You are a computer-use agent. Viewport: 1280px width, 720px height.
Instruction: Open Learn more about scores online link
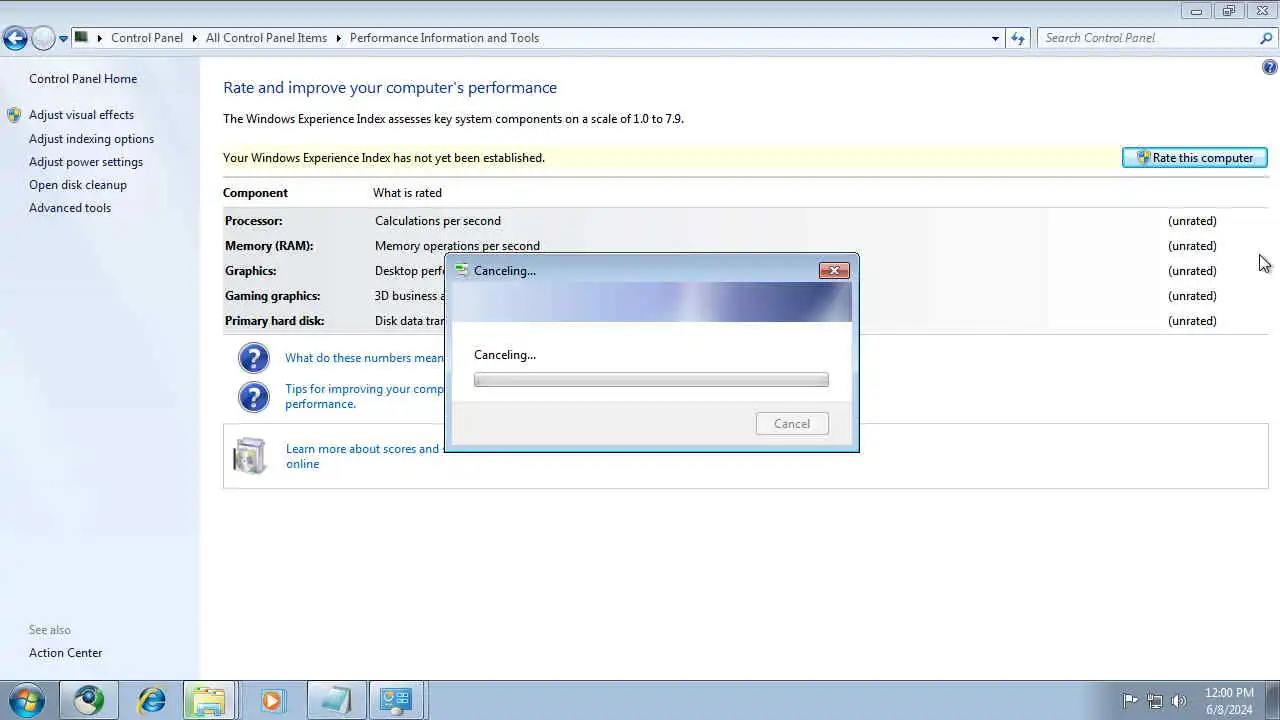pyautogui.click(x=363, y=456)
